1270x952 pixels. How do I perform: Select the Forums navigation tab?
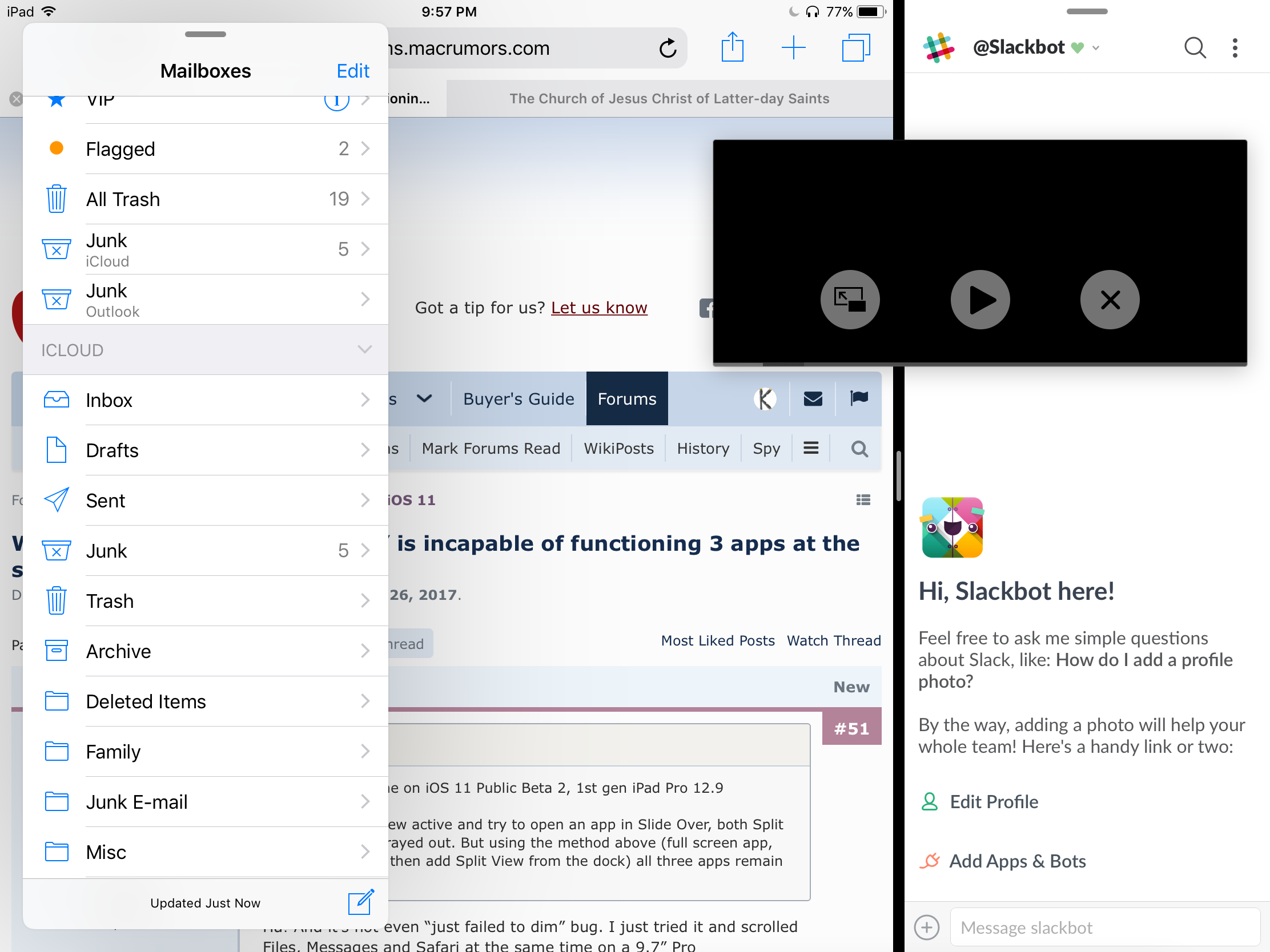point(627,399)
